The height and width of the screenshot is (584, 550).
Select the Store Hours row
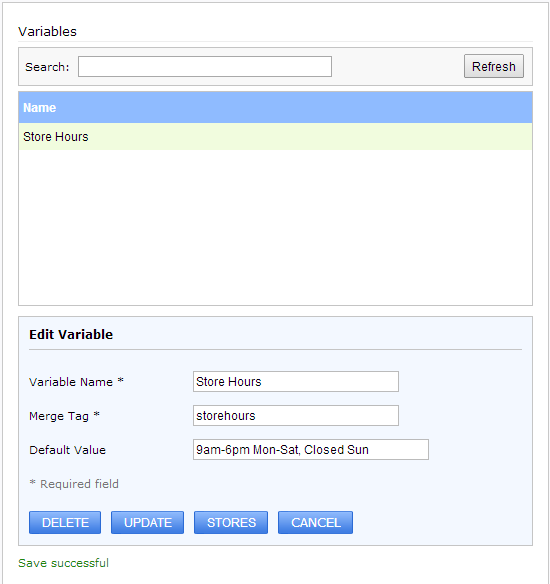pos(276,137)
